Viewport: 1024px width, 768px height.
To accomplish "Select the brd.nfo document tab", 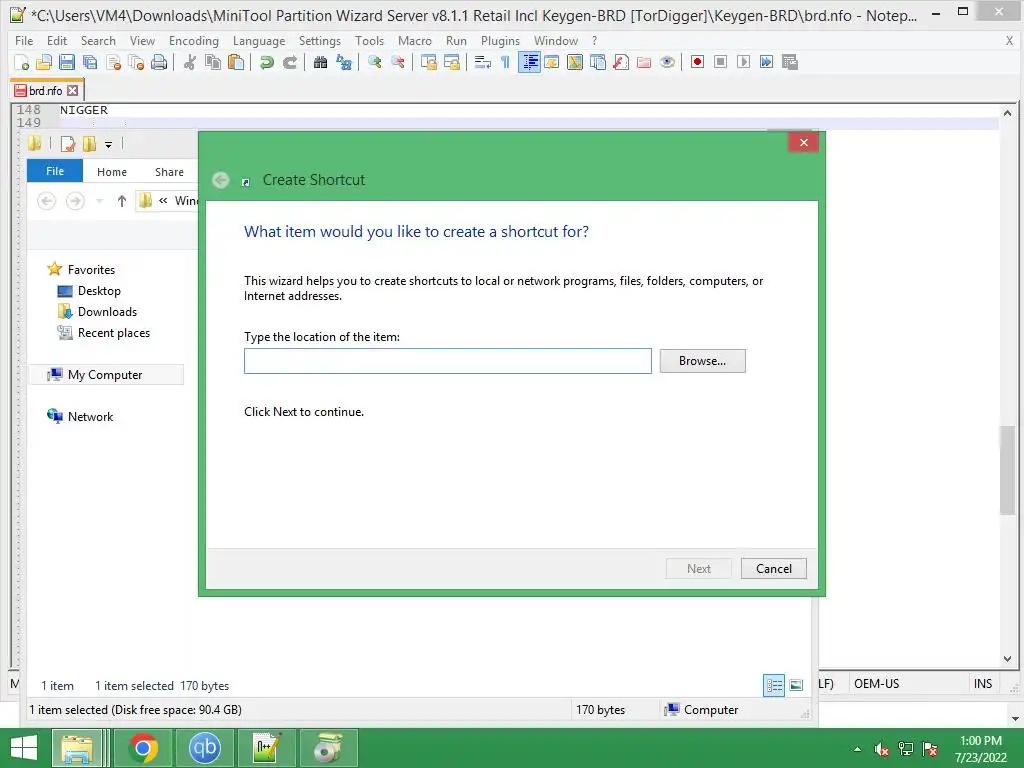I will pyautogui.click(x=46, y=91).
